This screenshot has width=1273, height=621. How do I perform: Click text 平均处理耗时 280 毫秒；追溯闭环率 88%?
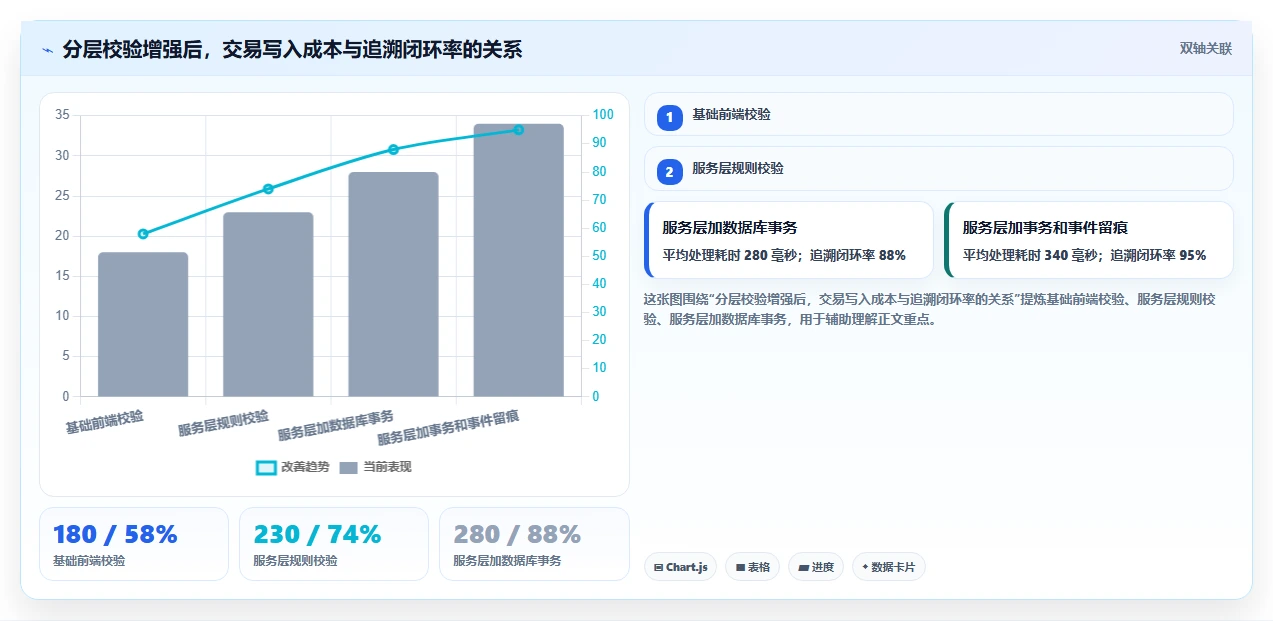point(784,255)
